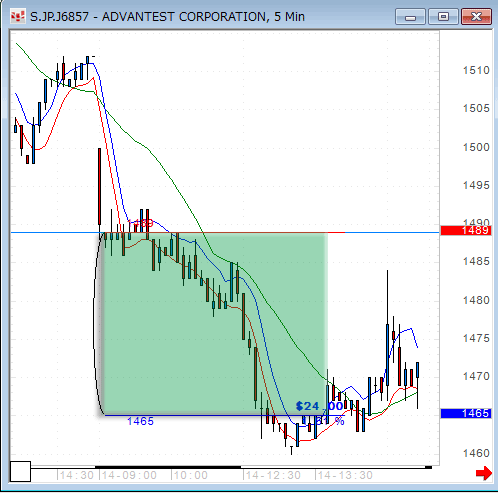Click the blue 1465 price marker
Screen dimensions: 498x493
point(466,413)
